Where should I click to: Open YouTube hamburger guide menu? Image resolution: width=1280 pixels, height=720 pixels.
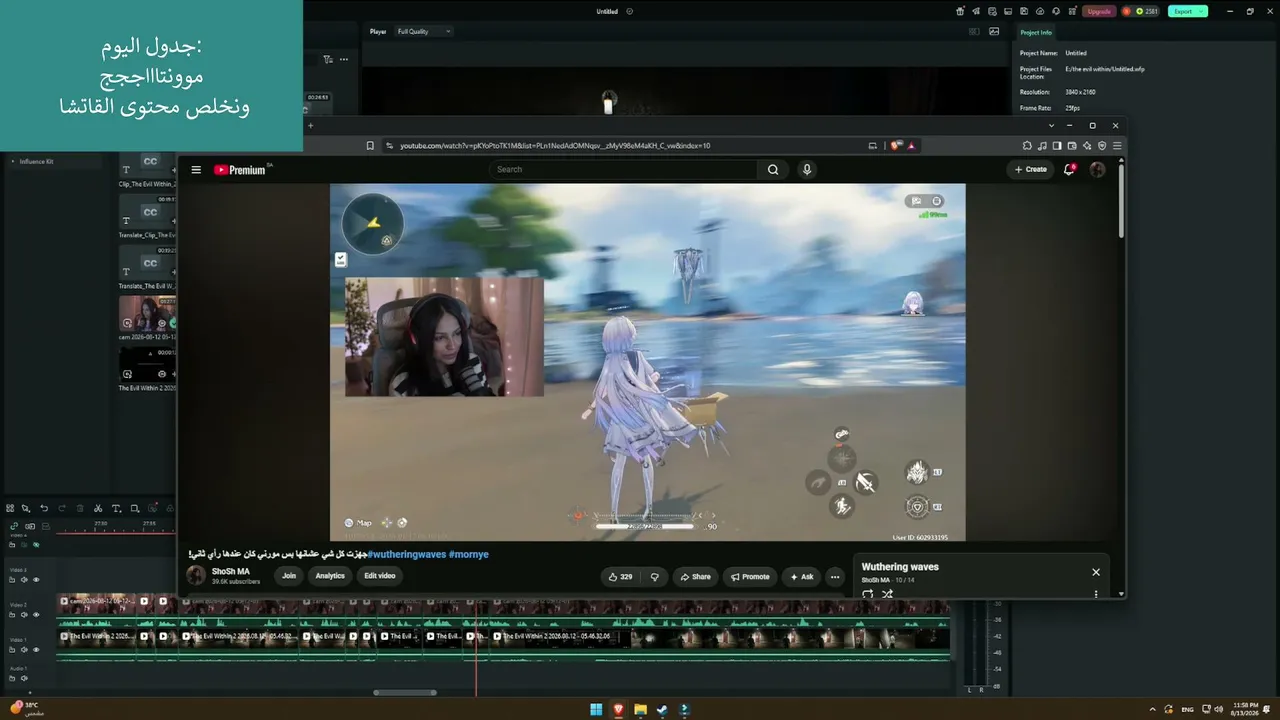tap(196, 170)
